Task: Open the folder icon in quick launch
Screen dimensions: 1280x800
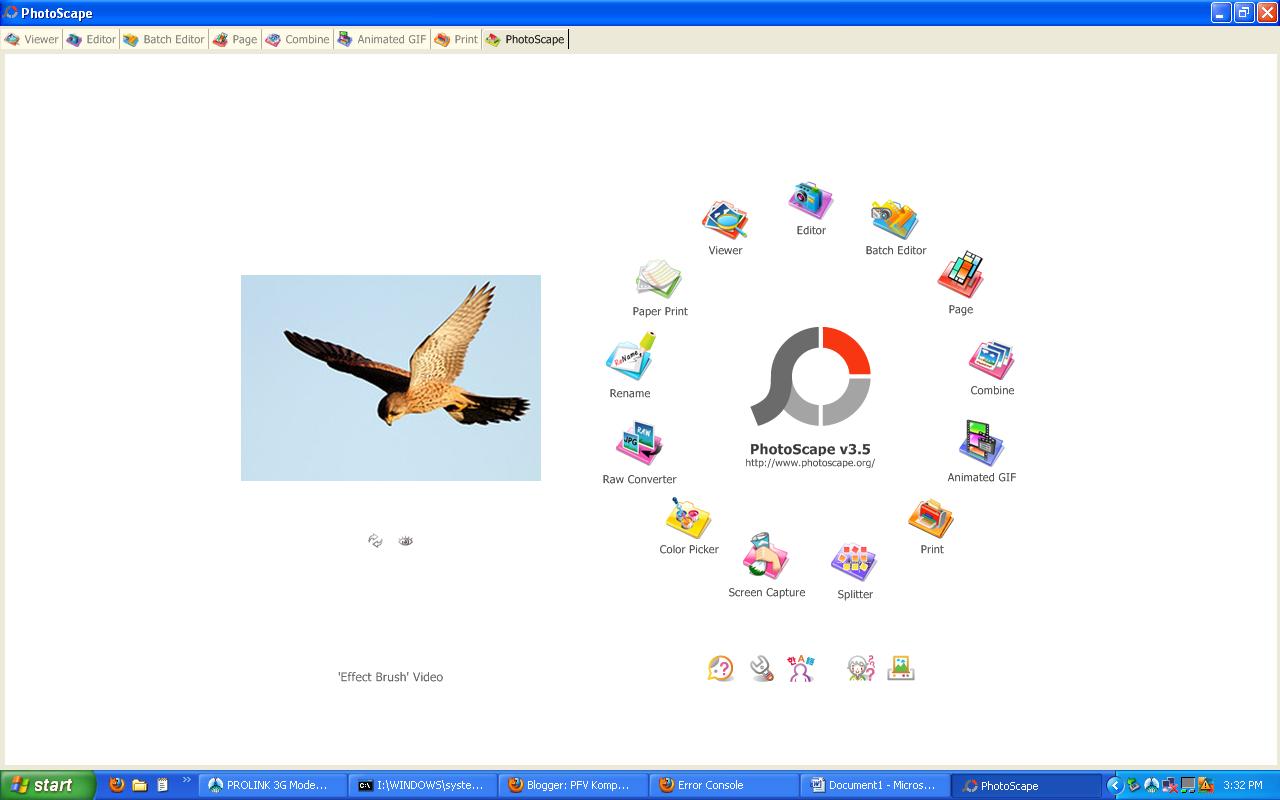Action: [x=140, y=785]
